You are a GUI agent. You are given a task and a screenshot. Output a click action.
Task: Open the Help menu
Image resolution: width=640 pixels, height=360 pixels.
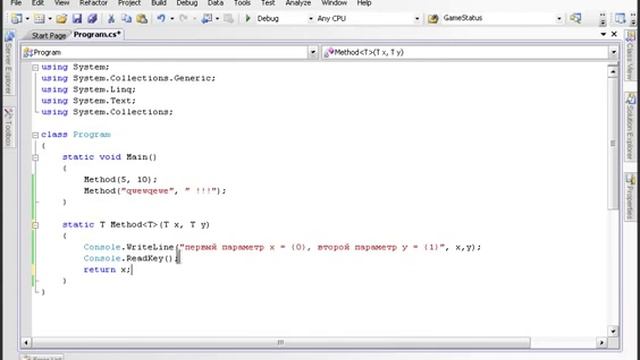(x=364, y=3)
